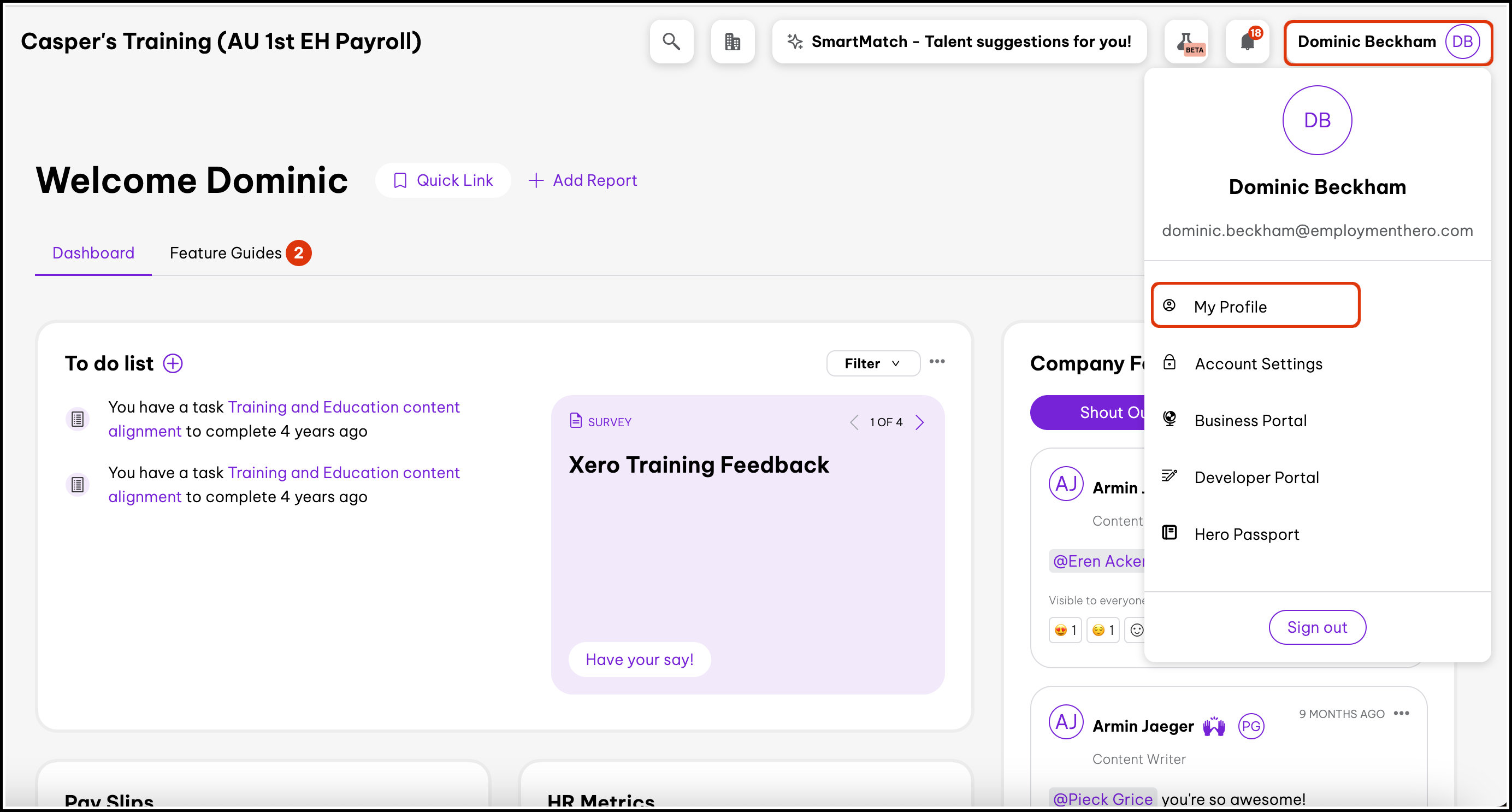The image size is (1512, 812).
Task: Click the Sign out button
Action: coord(1316,627)
